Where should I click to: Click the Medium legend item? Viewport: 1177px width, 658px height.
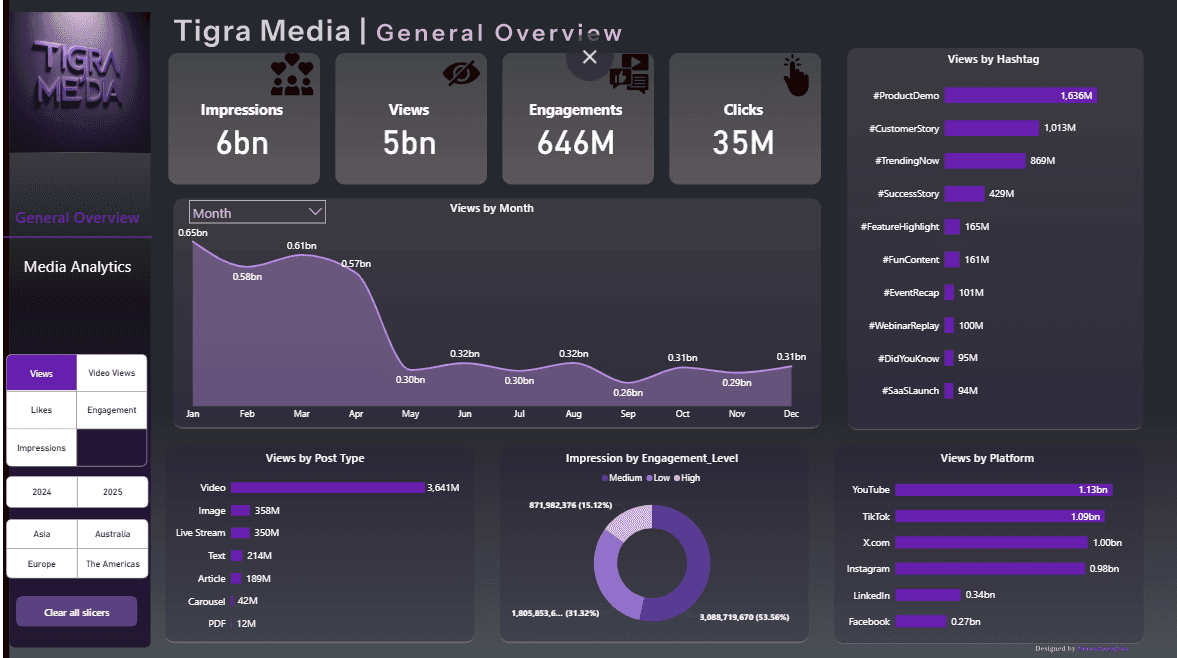tap(622, 478)
